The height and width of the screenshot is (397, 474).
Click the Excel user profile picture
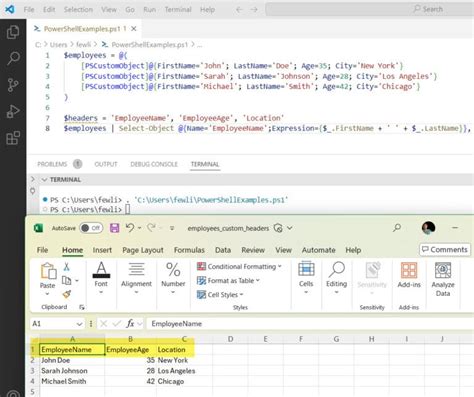[428, 228]
